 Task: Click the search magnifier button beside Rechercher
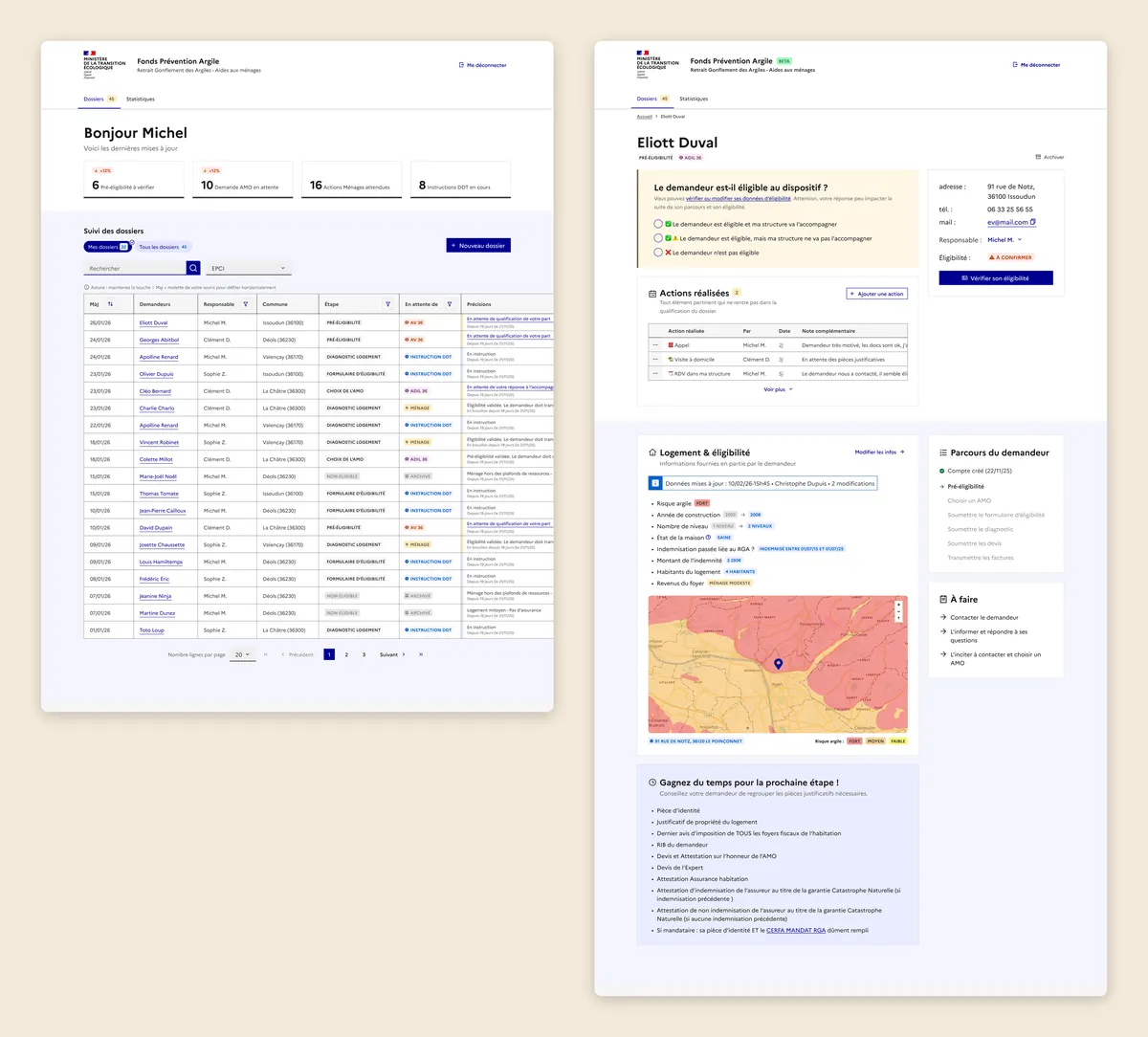pyautogui.click(x=193, y=268)
